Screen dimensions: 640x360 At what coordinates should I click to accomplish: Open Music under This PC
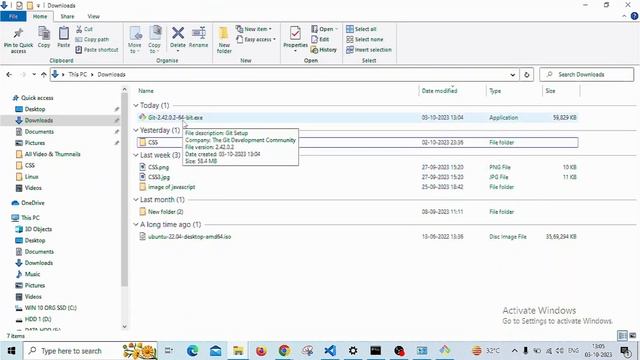point(32,274)
